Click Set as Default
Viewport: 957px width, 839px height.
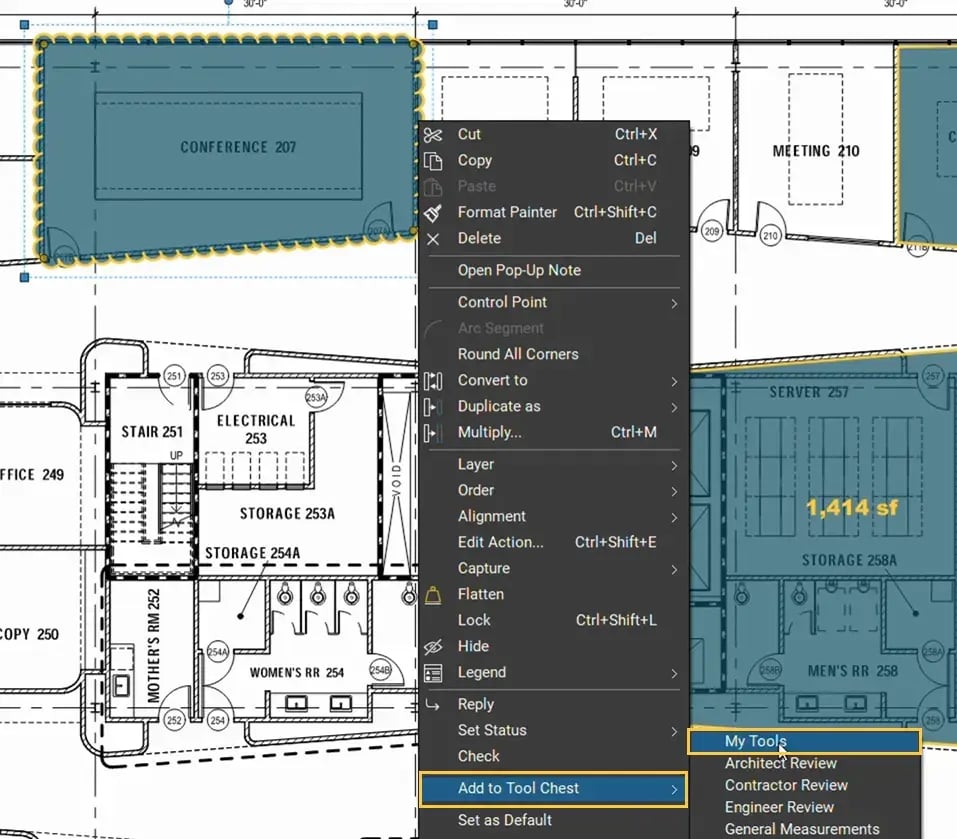(x=504, y=821)
